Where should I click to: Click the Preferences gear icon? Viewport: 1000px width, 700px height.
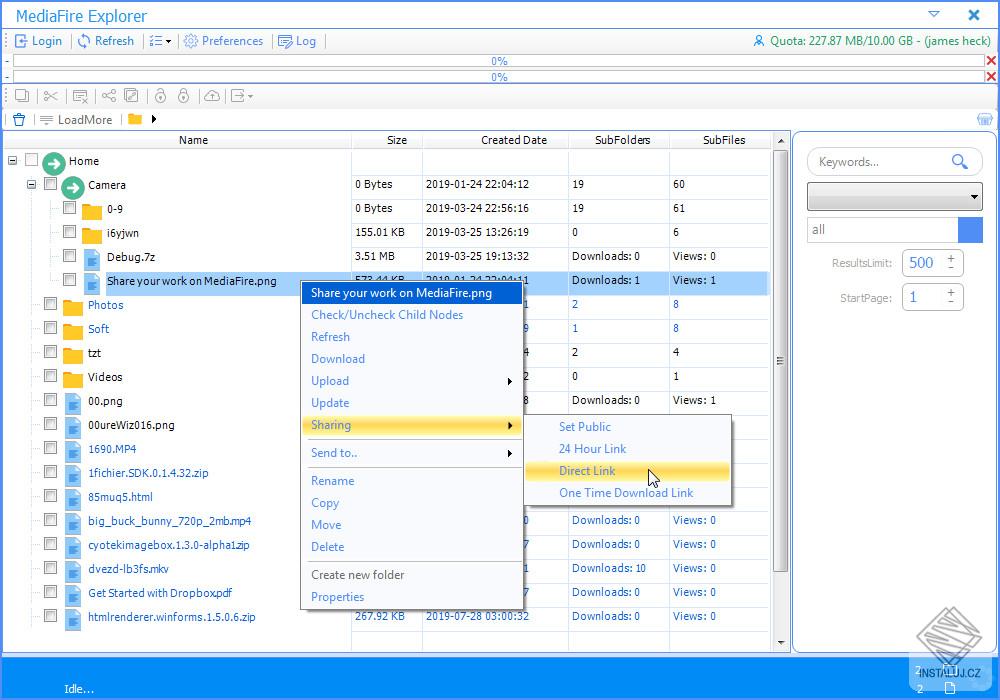pyautogui.click(x=191, y=41)
